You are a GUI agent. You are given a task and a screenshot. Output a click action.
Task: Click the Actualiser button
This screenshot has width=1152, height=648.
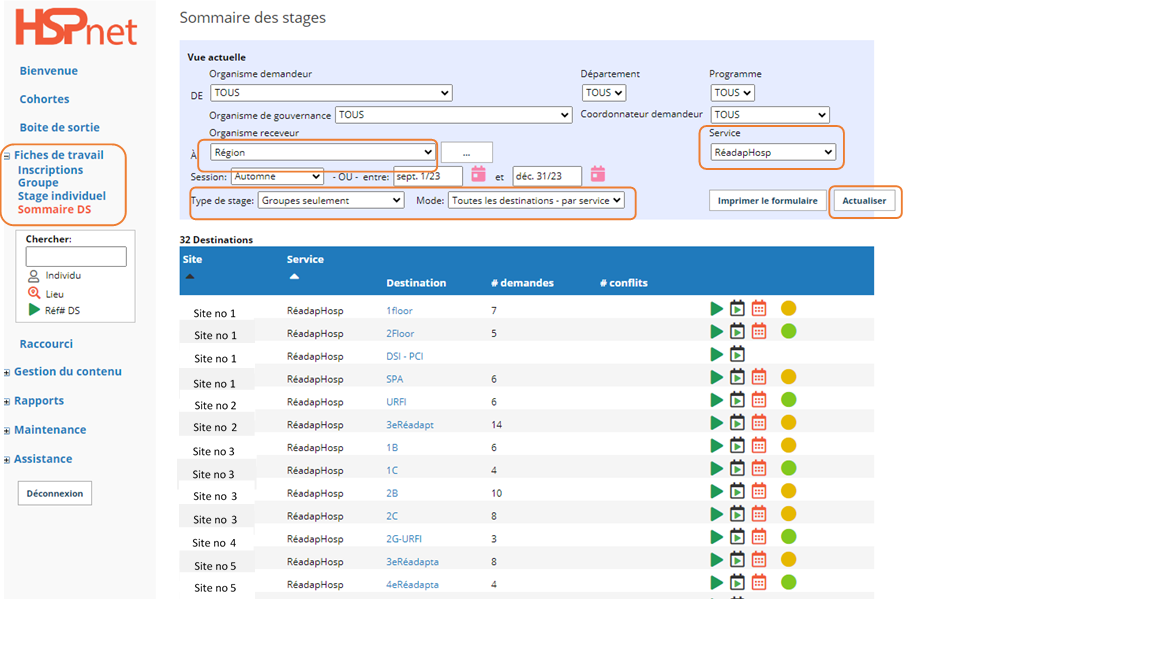(x=864, y=201)
